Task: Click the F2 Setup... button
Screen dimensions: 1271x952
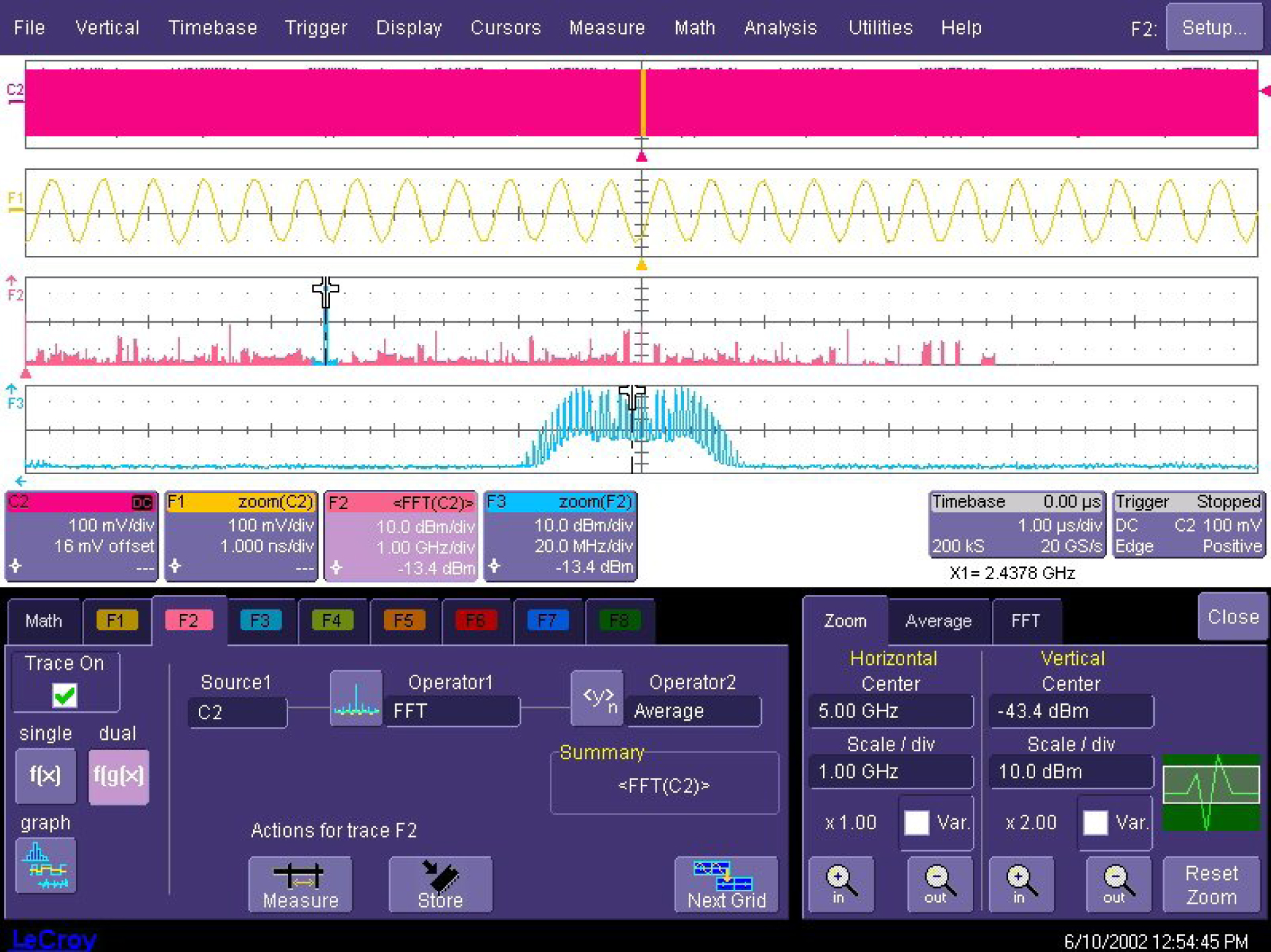Action: (x=1214, y=27)
